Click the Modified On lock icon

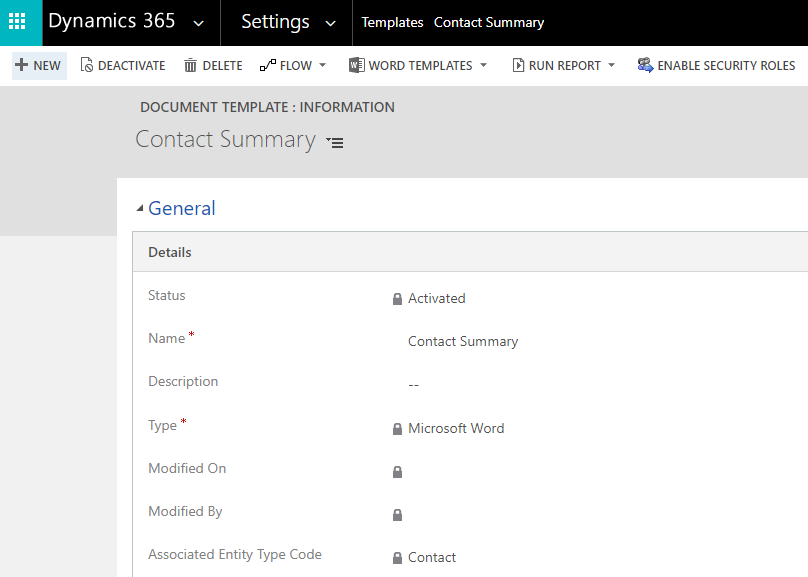397,472
